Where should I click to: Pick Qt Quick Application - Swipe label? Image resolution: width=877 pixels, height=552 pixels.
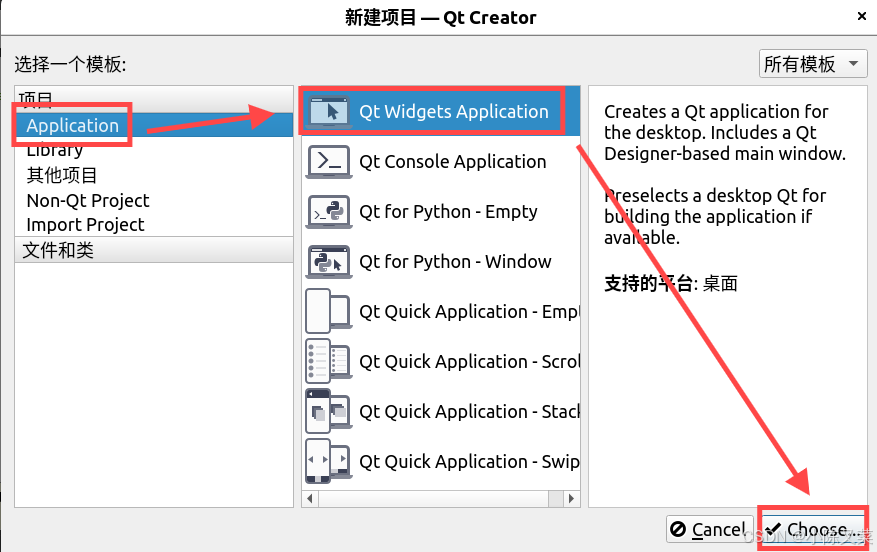[469, 461]
